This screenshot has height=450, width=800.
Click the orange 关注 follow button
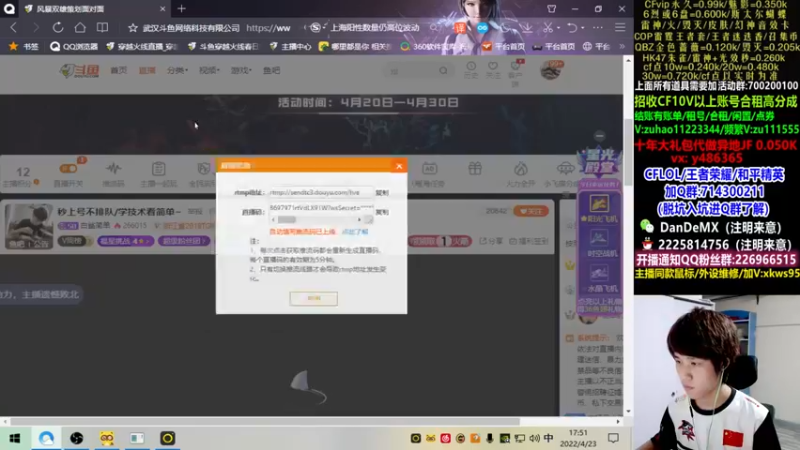[x=531, y=211]
